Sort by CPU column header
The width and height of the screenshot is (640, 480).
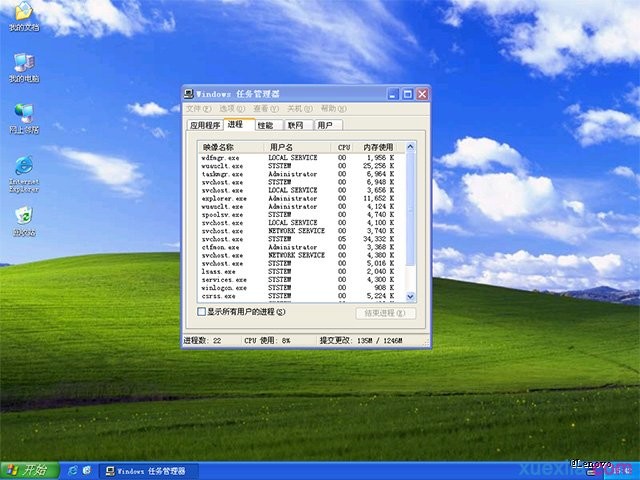(x=342, y=147)
